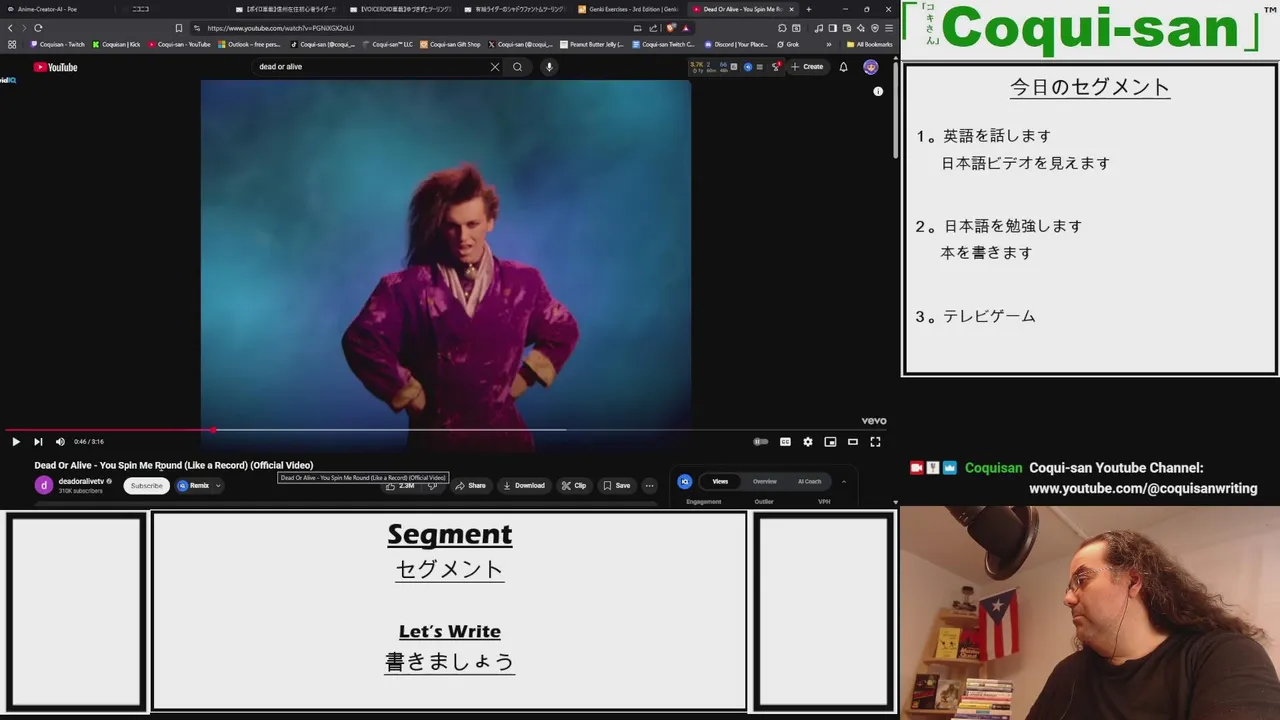Reload the current browser page
Viewport: 1280px width, 720px height.
click(38, 28)
